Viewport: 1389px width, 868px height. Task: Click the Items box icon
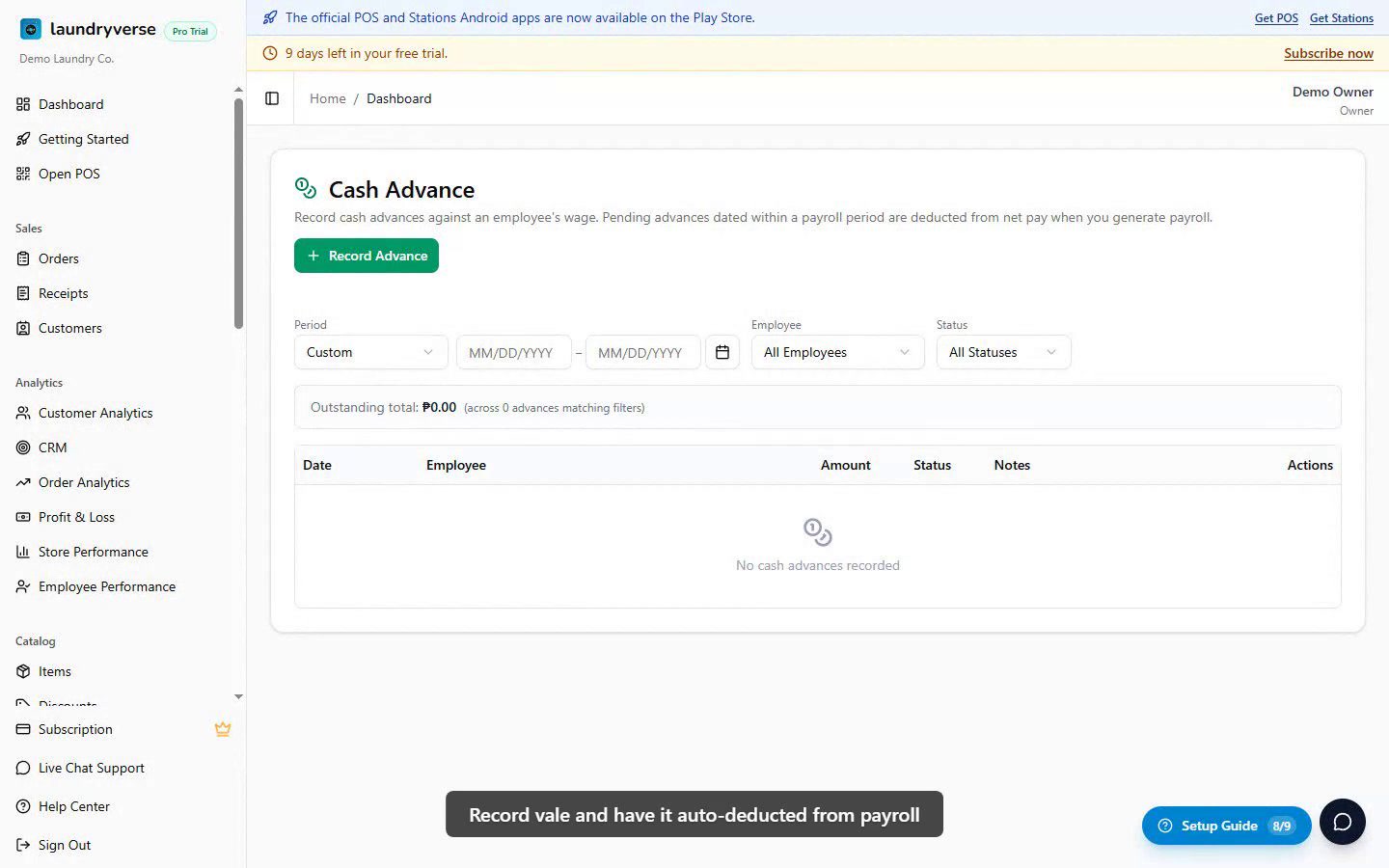pyautogui.click(x=23, y=671)
